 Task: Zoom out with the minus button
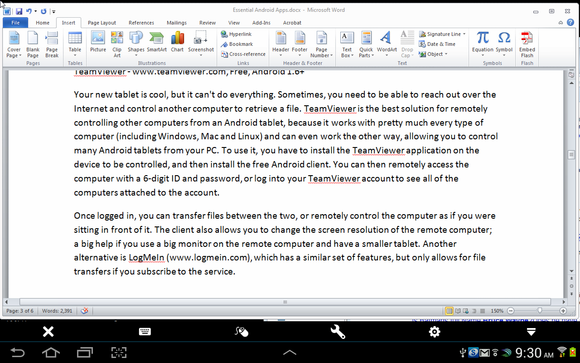510,311
